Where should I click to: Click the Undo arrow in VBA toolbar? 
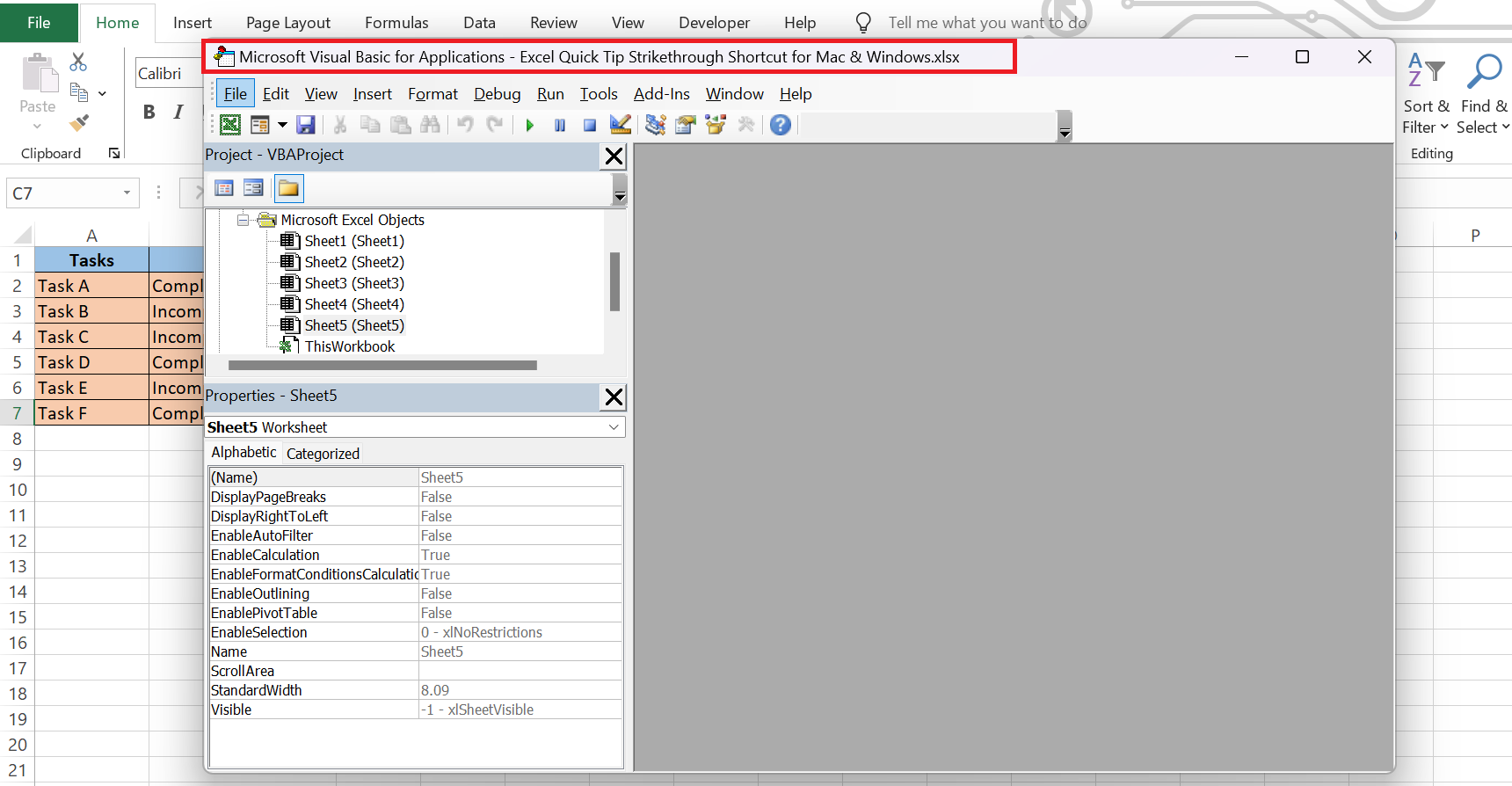[x=465, y=125]
